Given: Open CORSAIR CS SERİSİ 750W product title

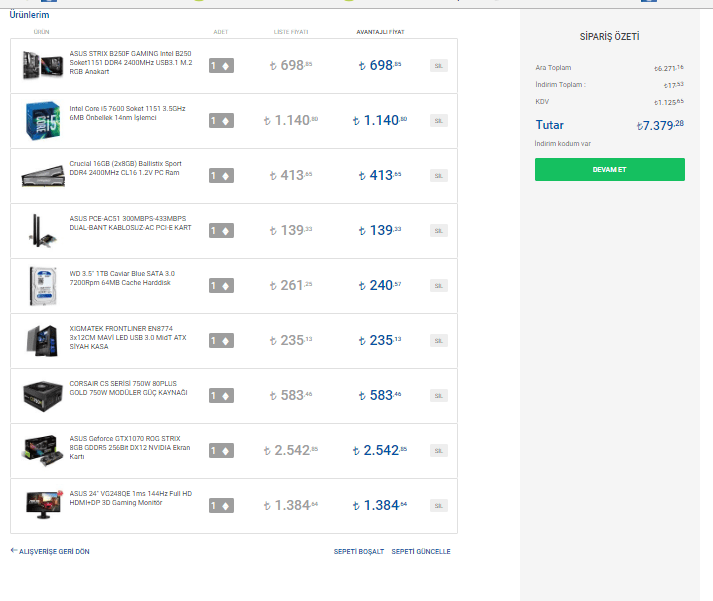Looking at the screenshot, I should click(128, 388).
